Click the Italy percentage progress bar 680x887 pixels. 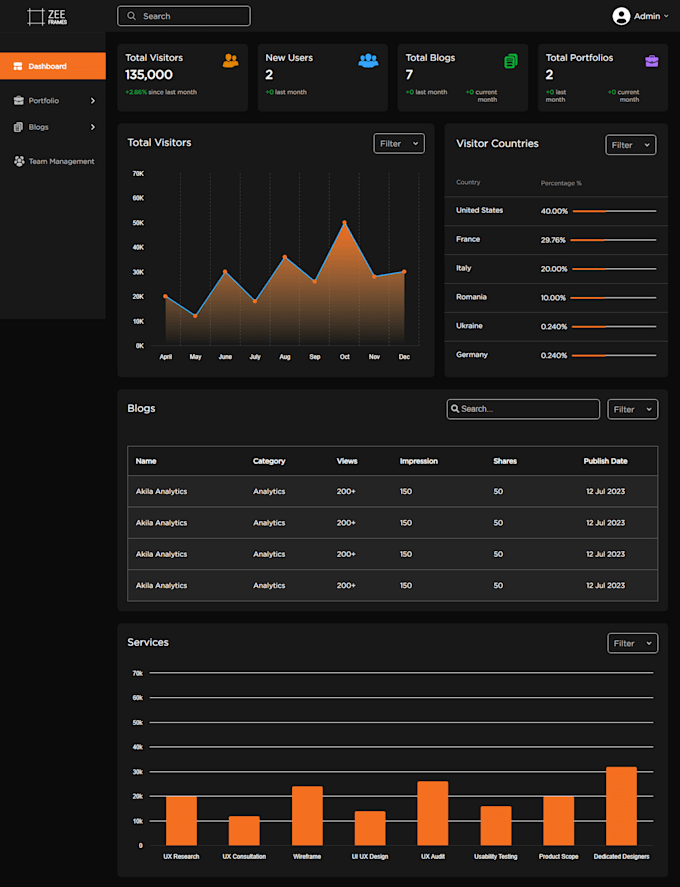614,269
